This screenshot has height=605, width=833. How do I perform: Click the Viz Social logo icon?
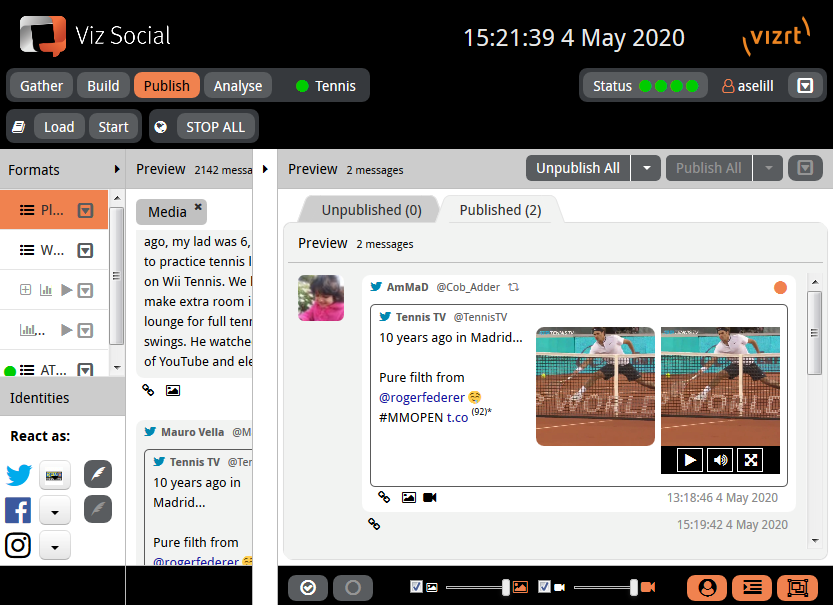tap(43, 36)
